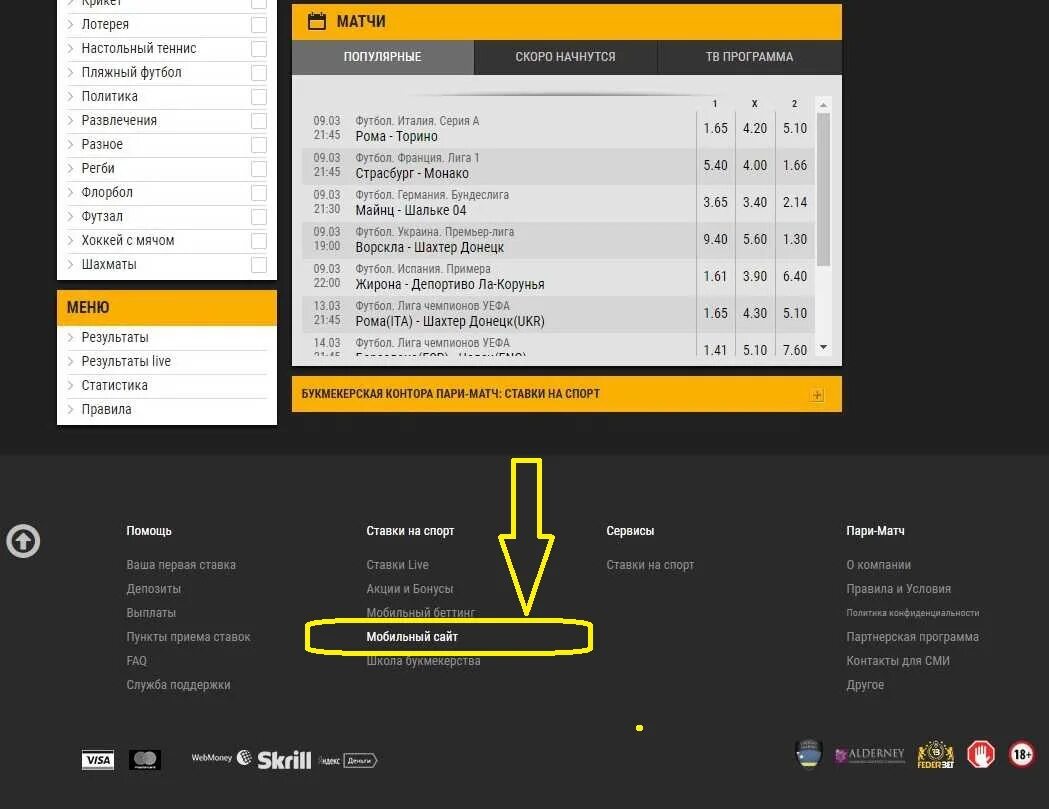This screenshot has height=809, width=1049.
Task: Click the Skrill logo
Action: click(x=284, y=760)
